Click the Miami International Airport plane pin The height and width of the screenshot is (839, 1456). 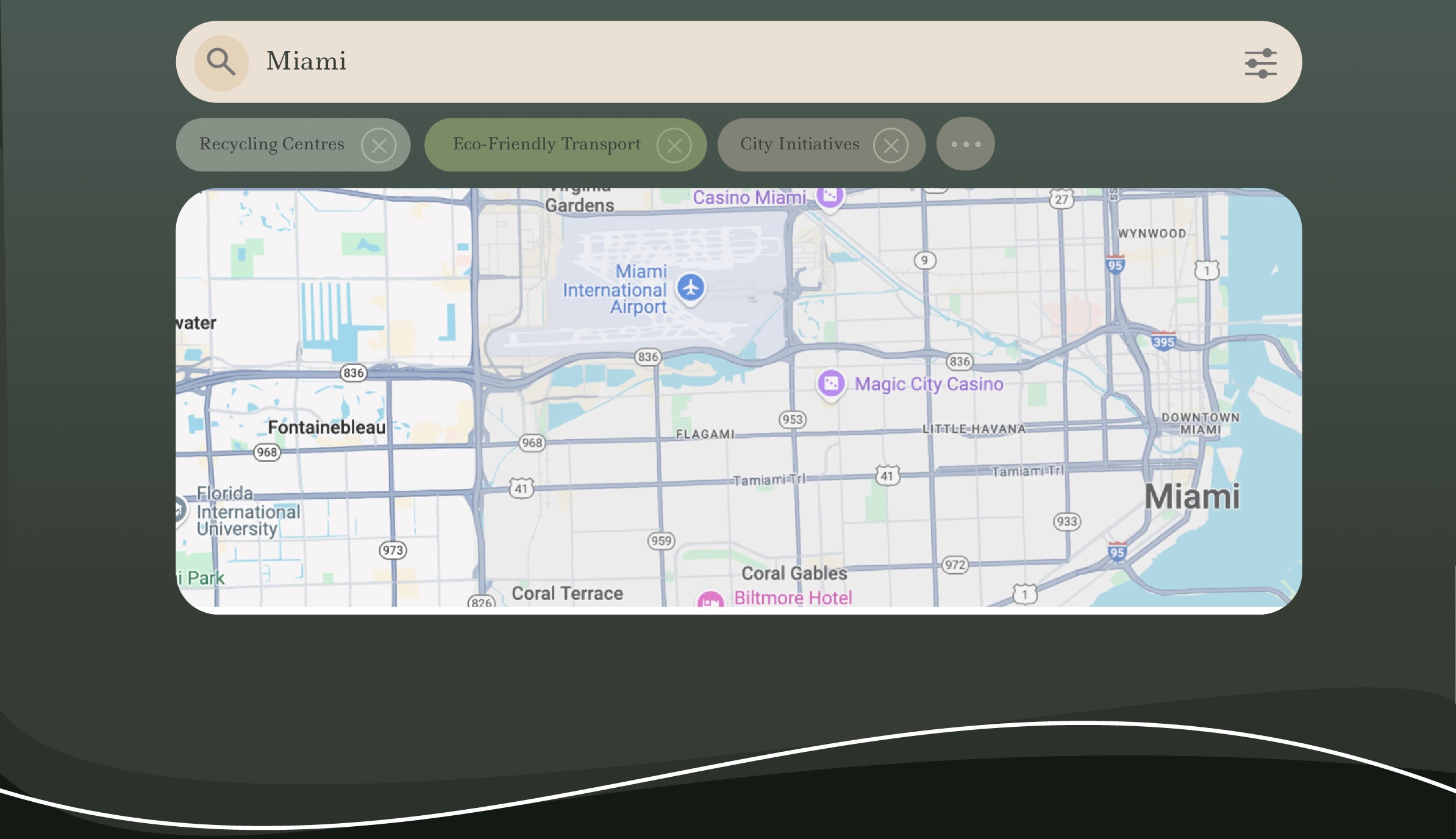pos(691,287)
